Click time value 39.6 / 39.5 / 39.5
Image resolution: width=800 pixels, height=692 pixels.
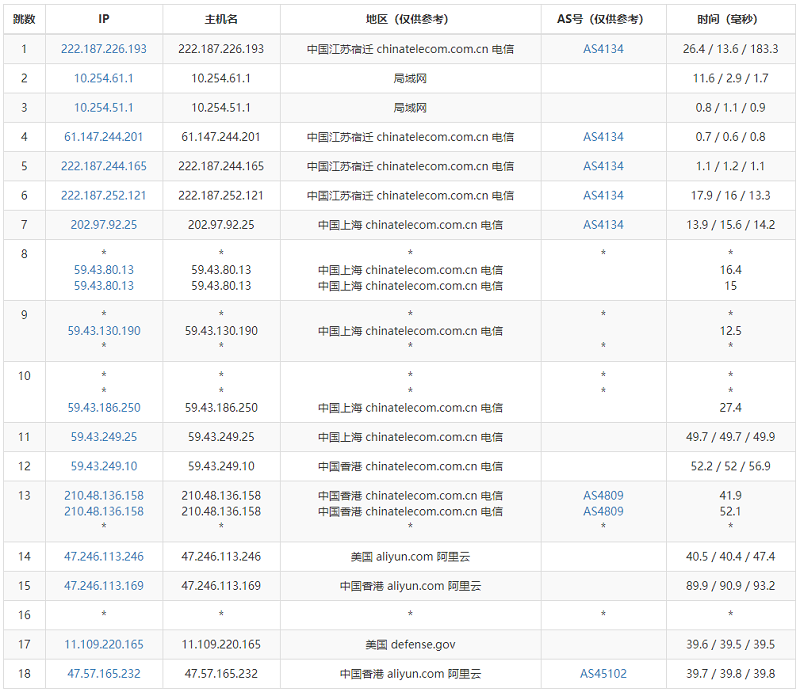pos(731,645)
